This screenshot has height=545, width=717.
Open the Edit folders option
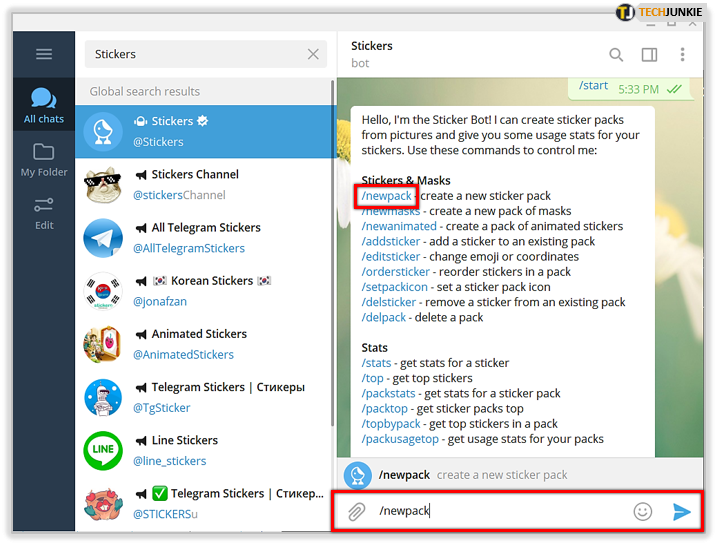[43, 213]
